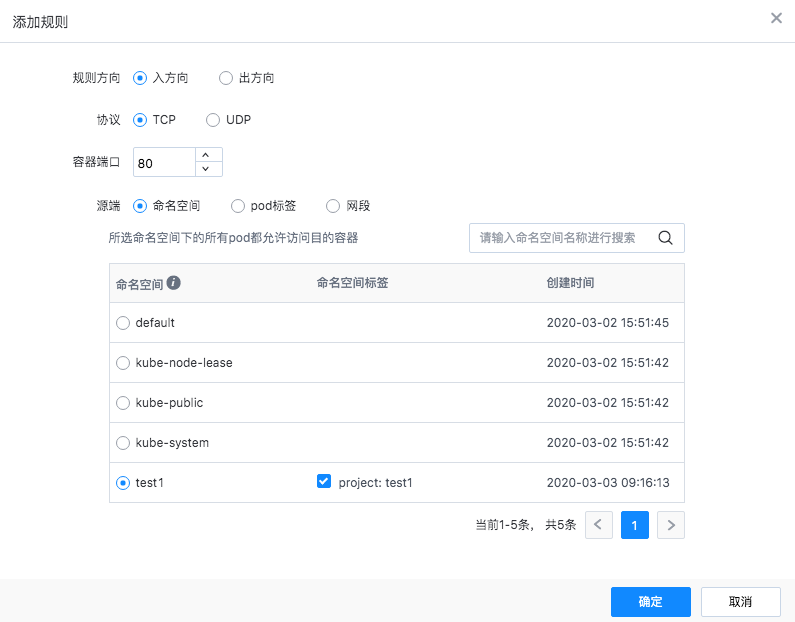
Task: Select kube-node-lease namespace row
Action: pyautogui.click(x=123, y=363)
